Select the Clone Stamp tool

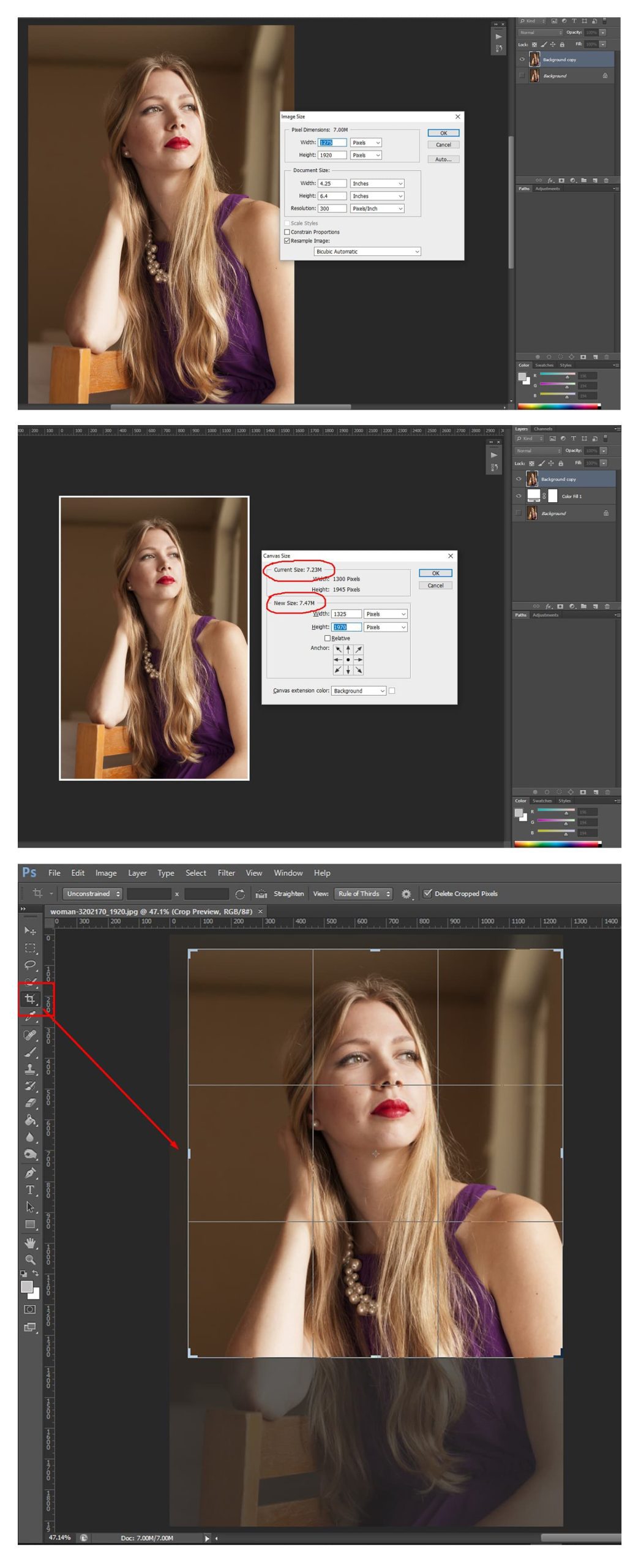pyautogui.click(x=29, y=1068)
